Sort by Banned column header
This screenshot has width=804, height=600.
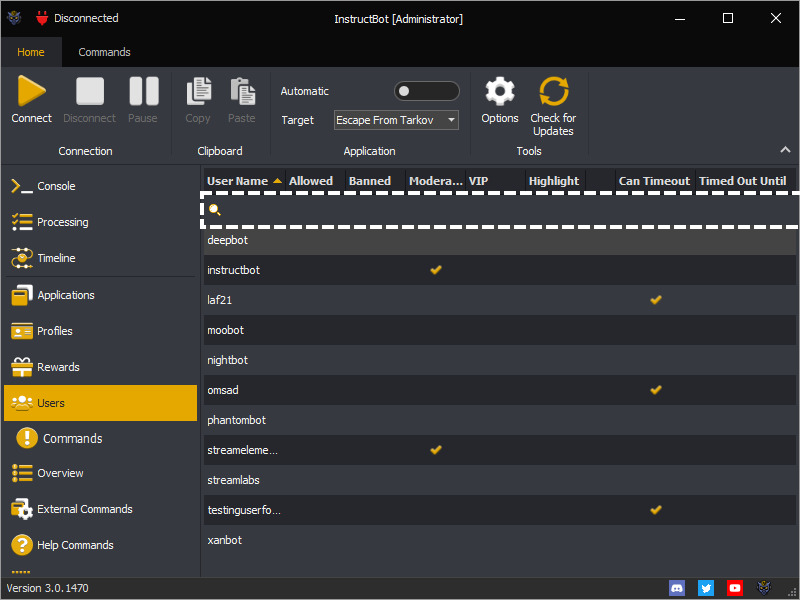375,181
